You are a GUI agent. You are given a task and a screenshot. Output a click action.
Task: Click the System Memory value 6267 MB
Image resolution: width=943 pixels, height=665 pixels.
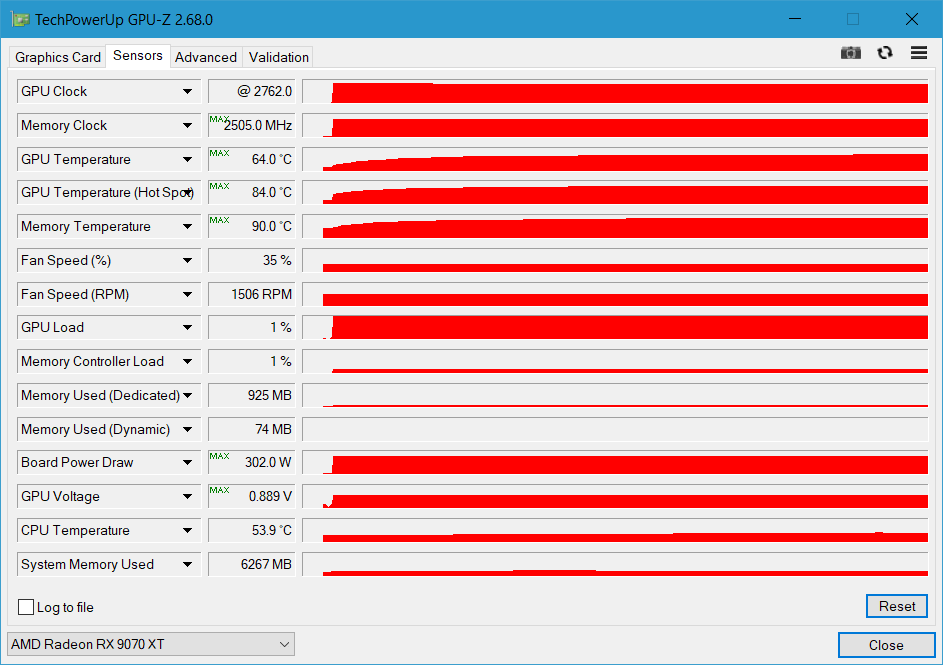point(252,564)
